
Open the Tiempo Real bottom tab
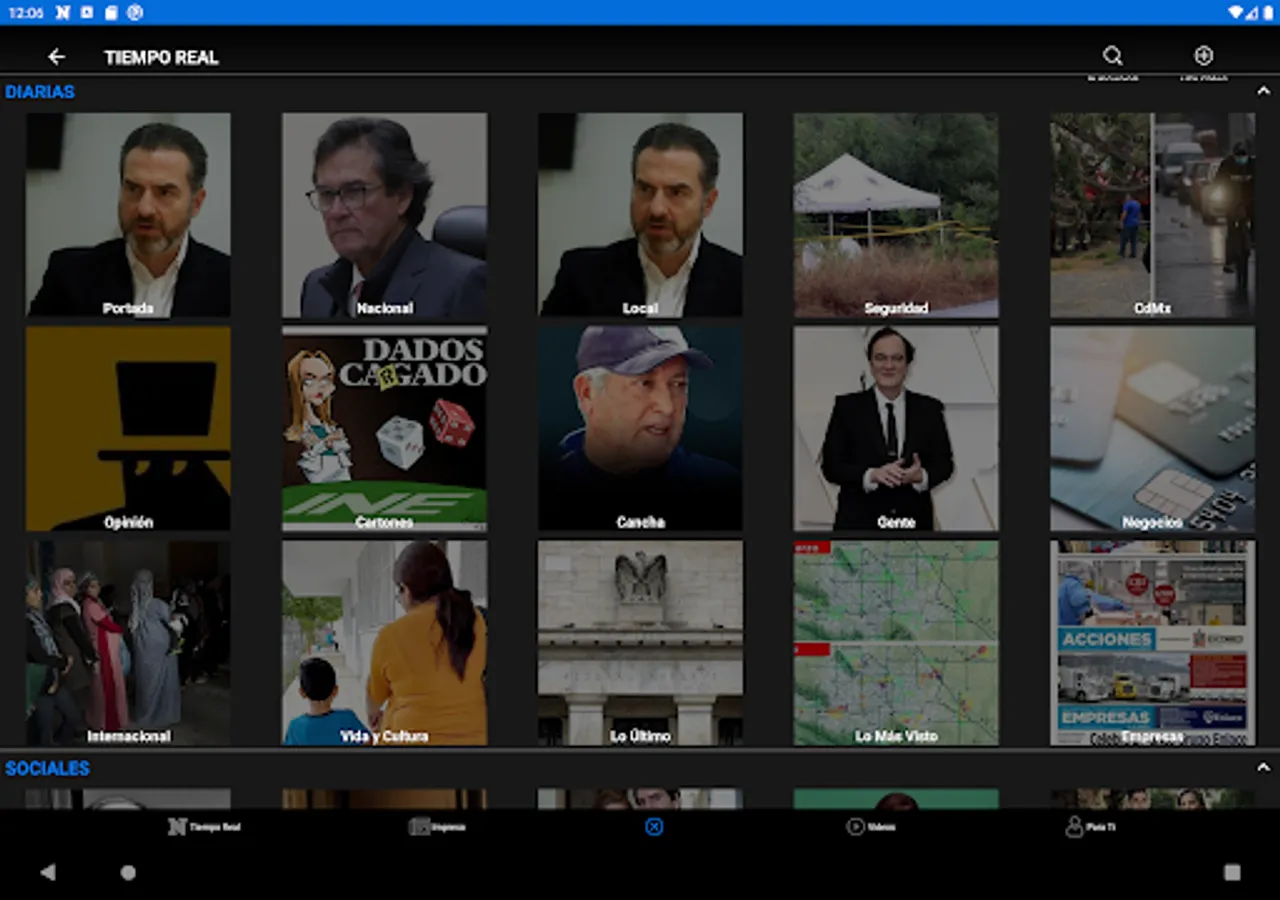[x=204, y=827]
